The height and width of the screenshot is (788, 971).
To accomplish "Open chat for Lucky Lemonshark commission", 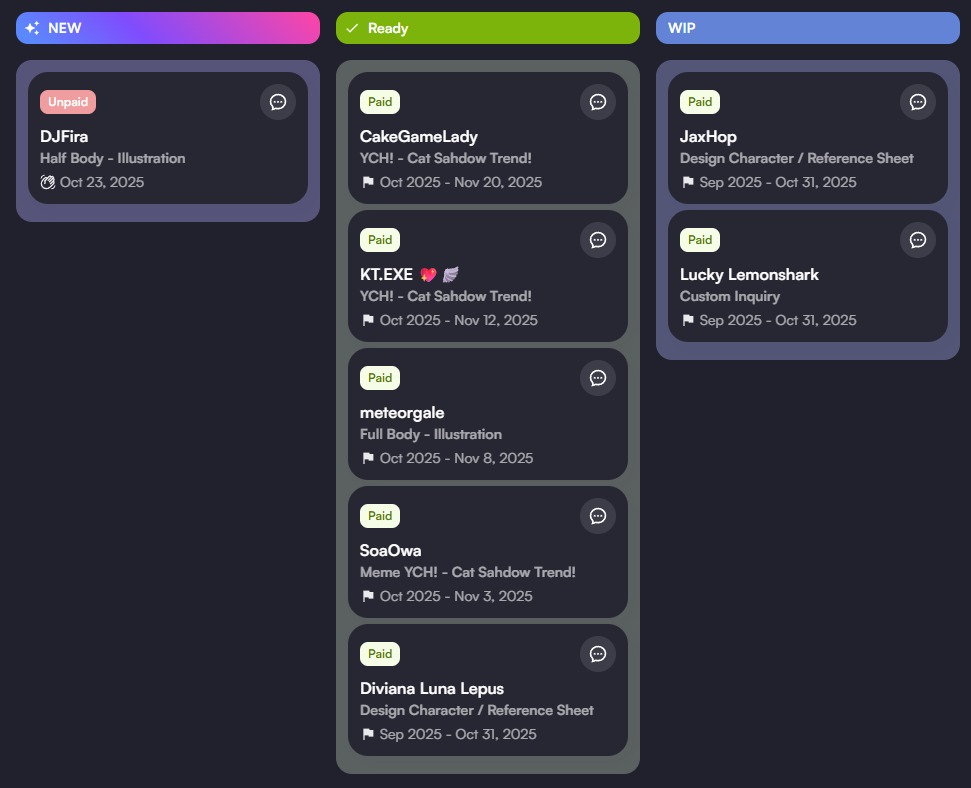I will [x=918, y=240].
